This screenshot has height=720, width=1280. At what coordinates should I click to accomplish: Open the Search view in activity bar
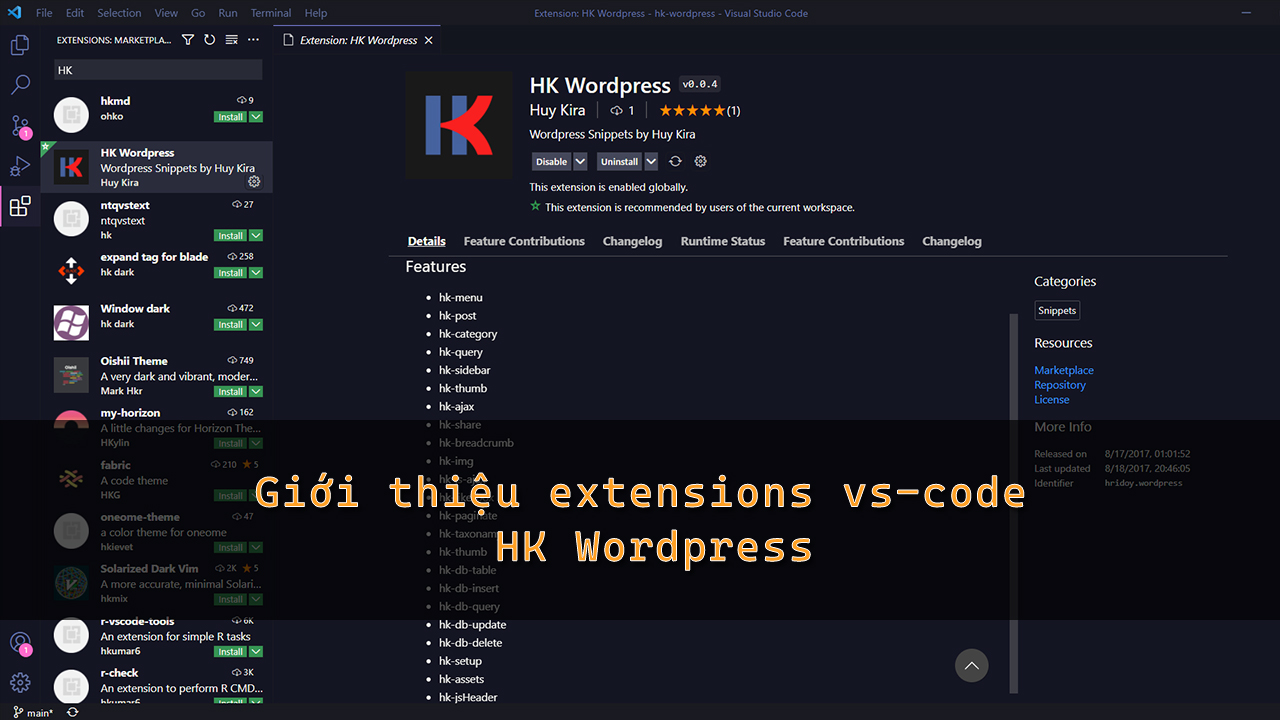[20, 85]
